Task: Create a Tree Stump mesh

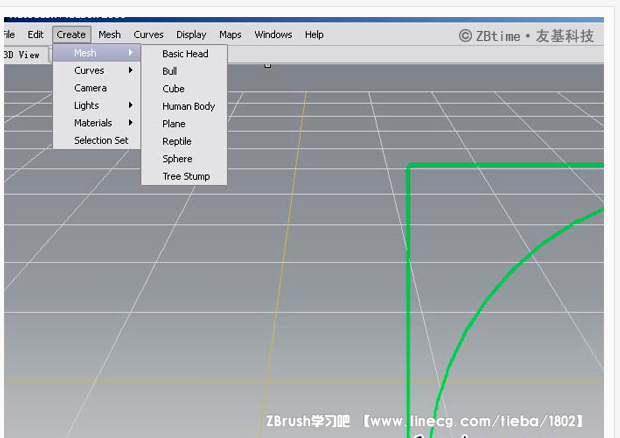Action: click(x=184, y=176)
